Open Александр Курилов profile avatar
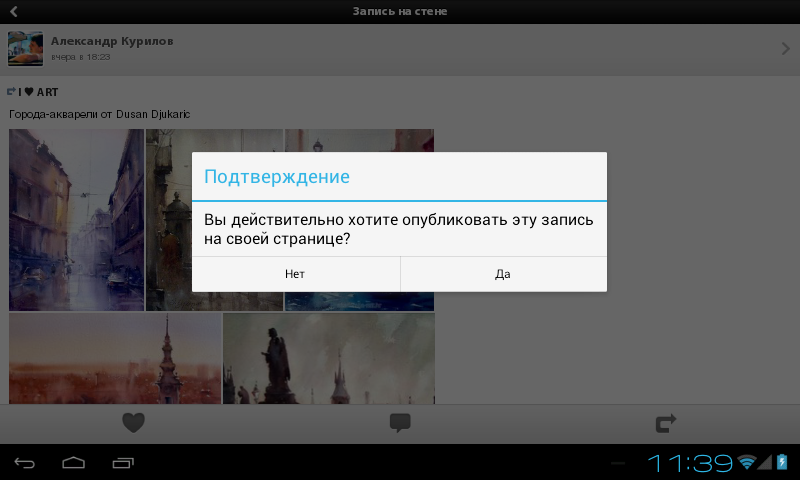 tap(25, 48)
